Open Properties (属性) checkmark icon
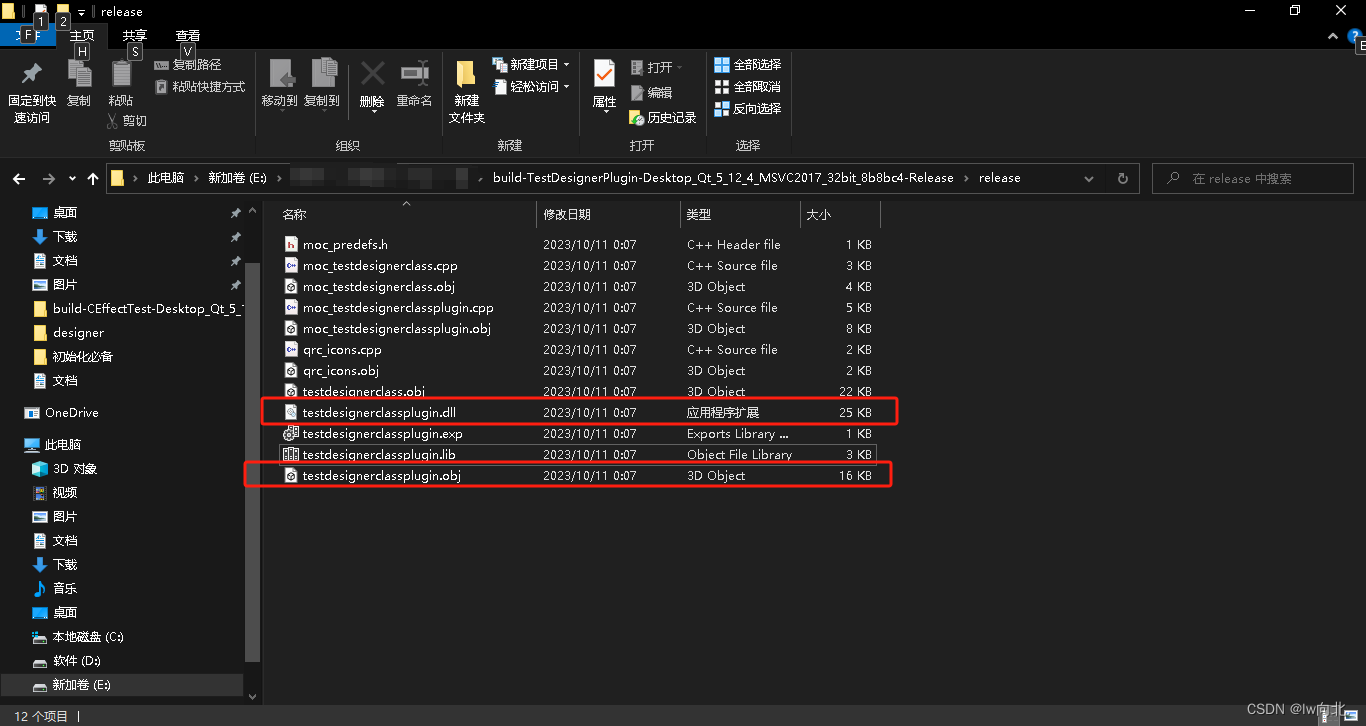Screen dimensions: 1366x726 [604, 74]
